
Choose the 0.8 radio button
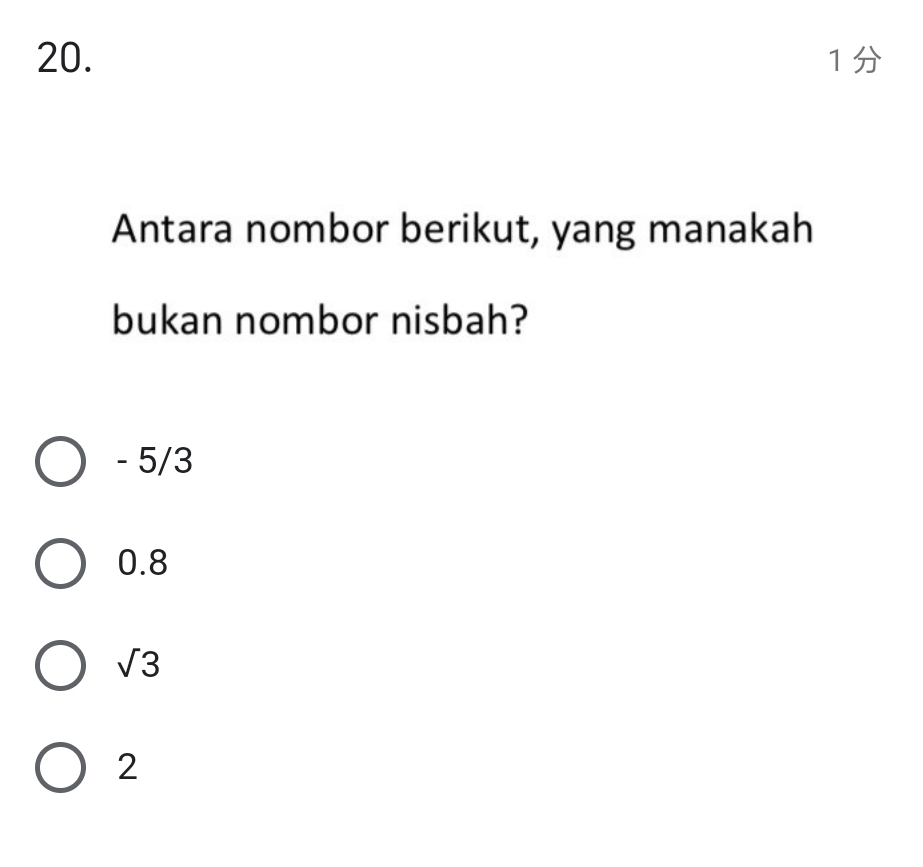point(60,564)
